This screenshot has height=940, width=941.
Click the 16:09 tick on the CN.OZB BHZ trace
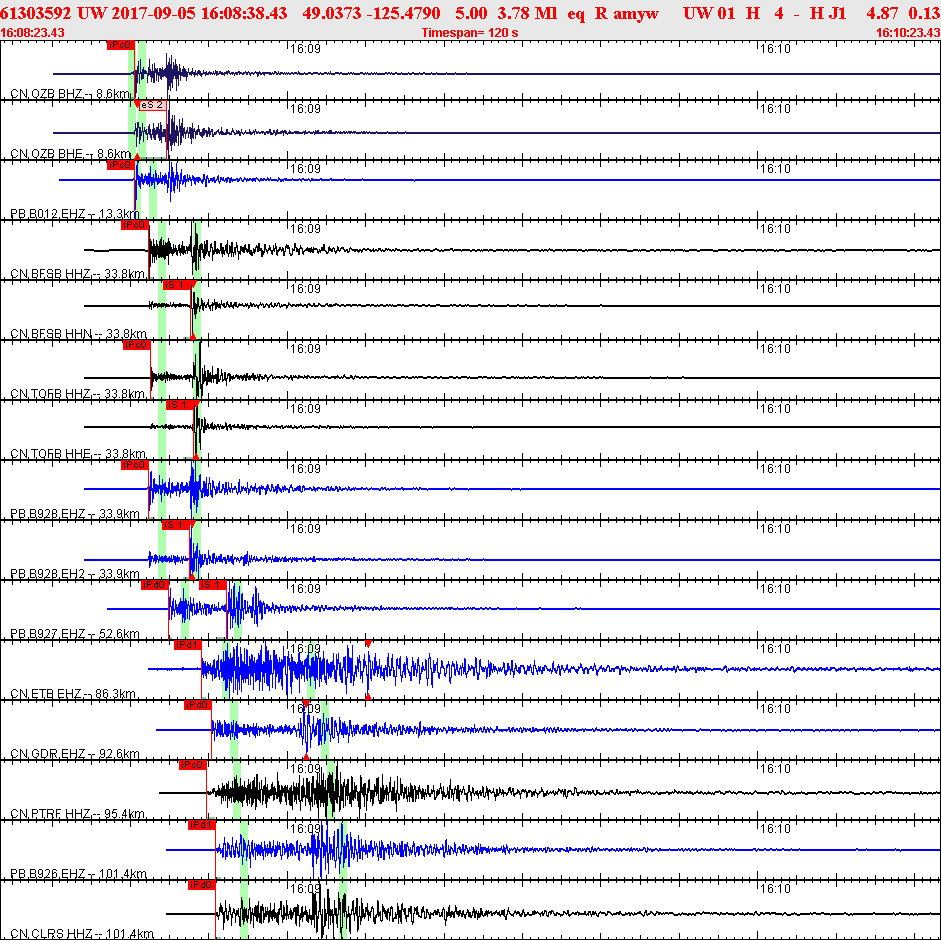(x=305, y=49)
